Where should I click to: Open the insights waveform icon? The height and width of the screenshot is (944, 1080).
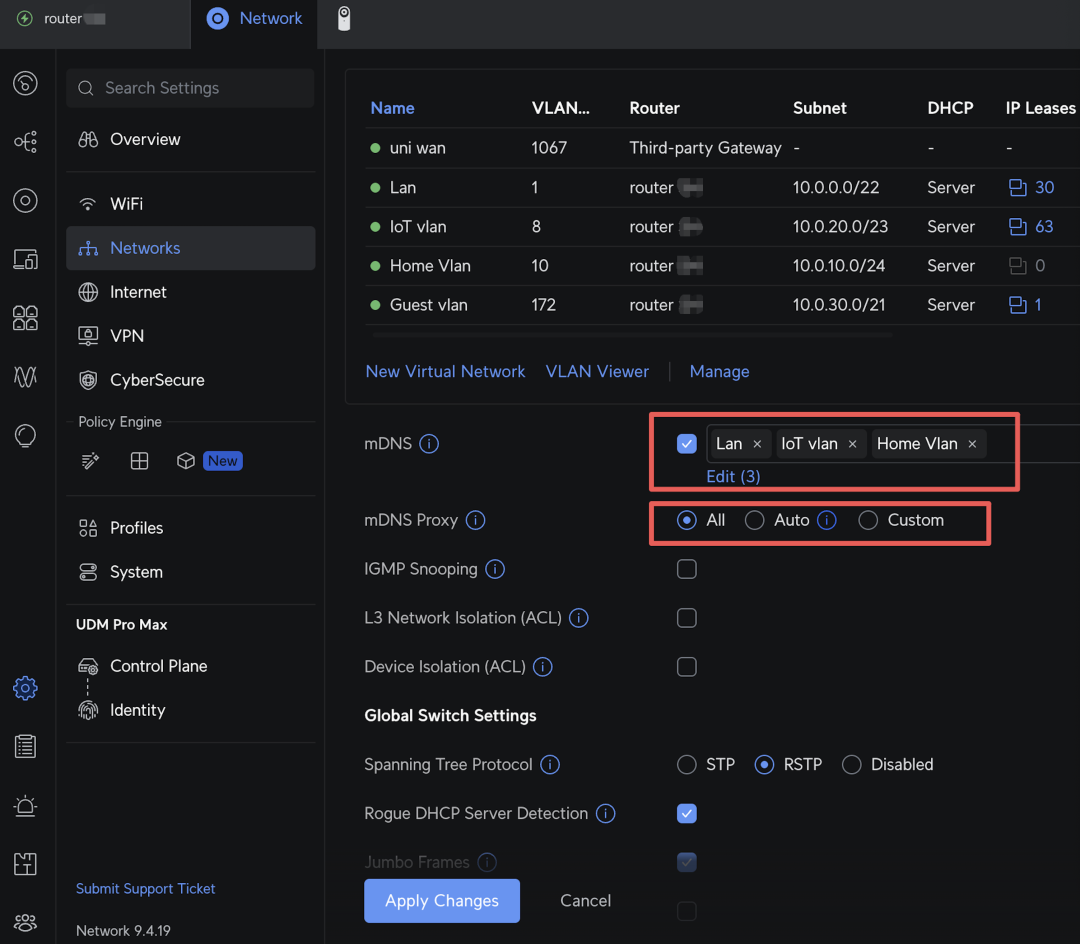[25, 377]
